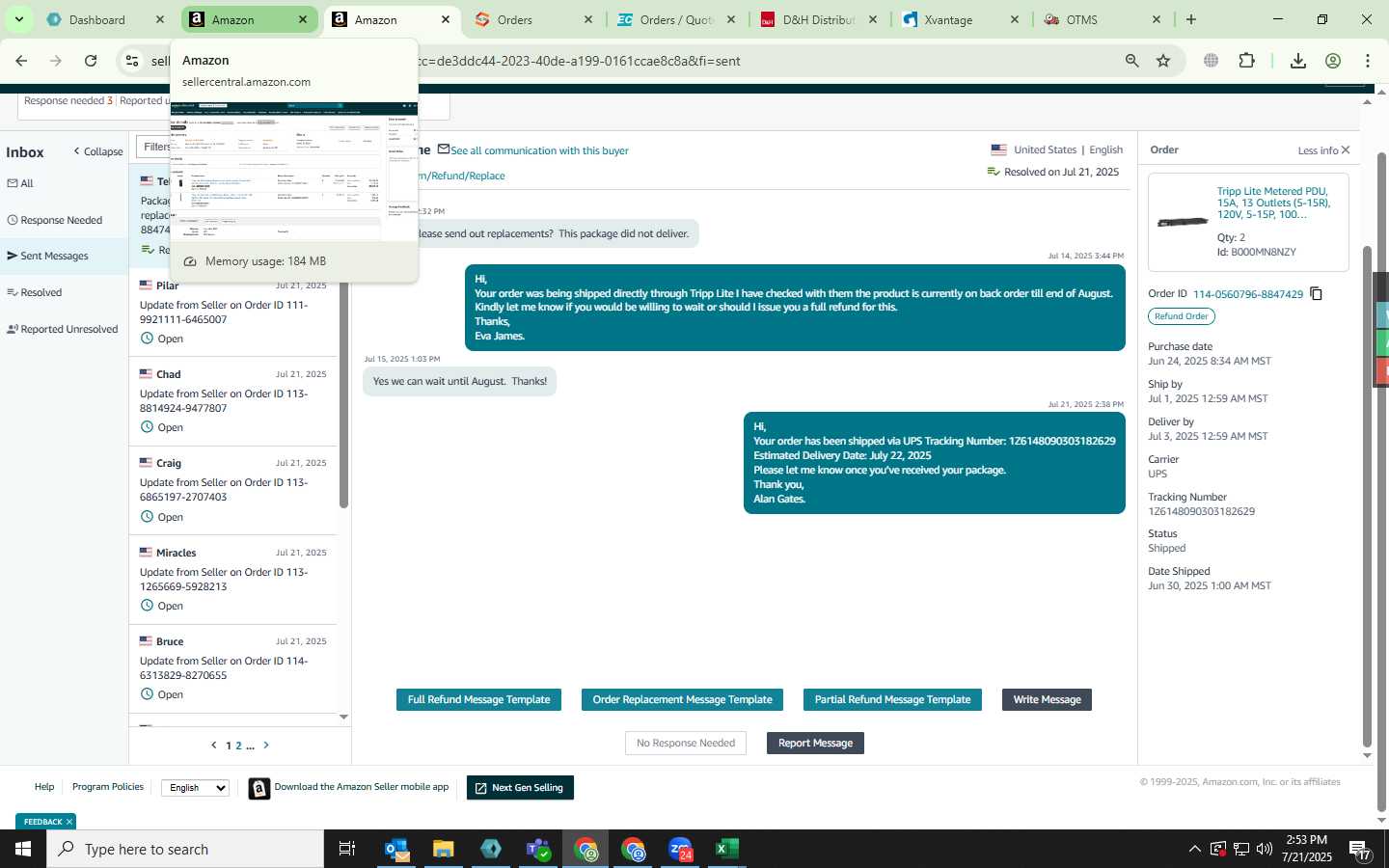Click the browser Forward arrow
The image size is (1389, 868).
tap(56, 61)
